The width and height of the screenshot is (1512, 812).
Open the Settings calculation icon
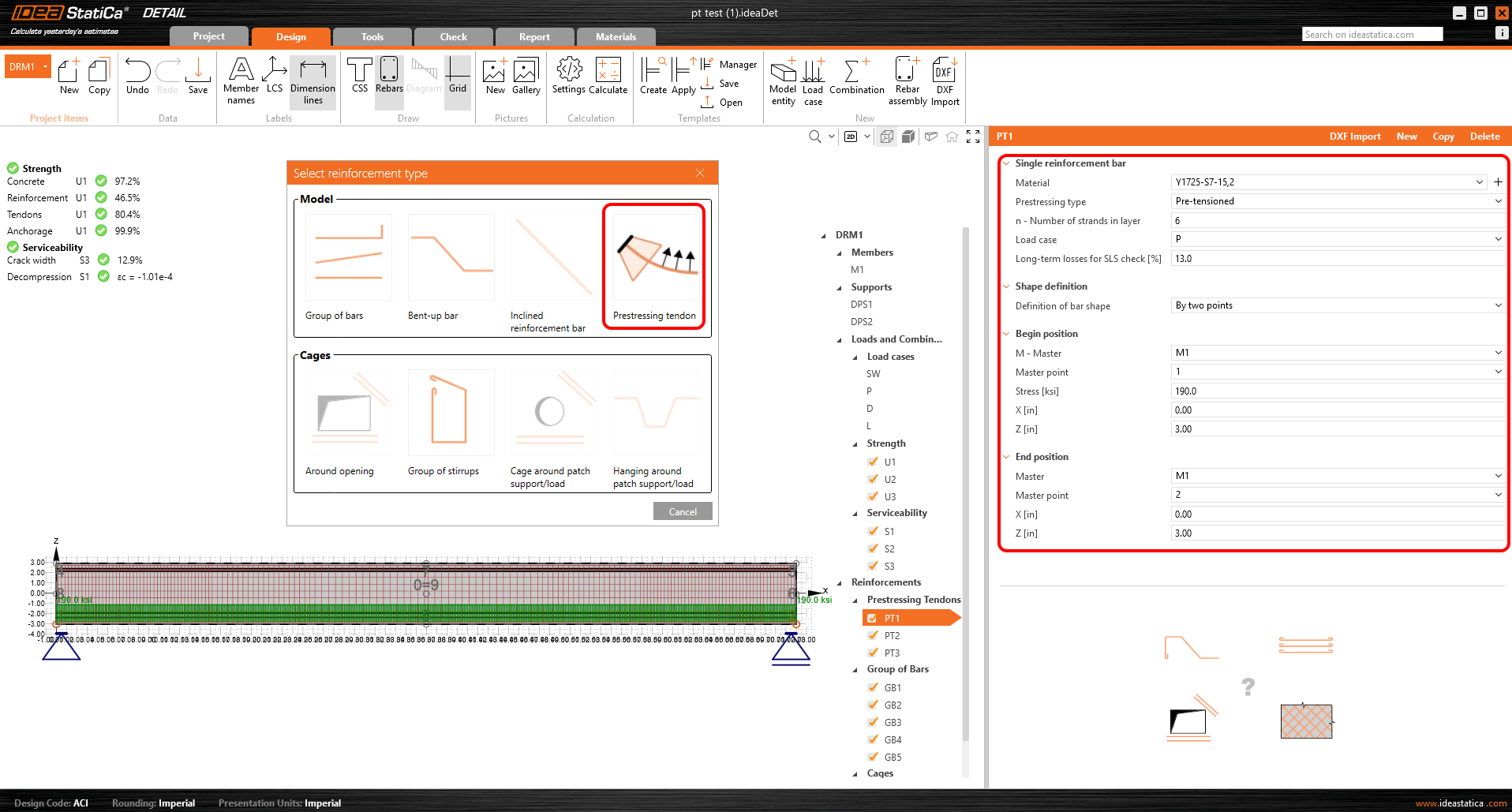(x=568, y=76)
